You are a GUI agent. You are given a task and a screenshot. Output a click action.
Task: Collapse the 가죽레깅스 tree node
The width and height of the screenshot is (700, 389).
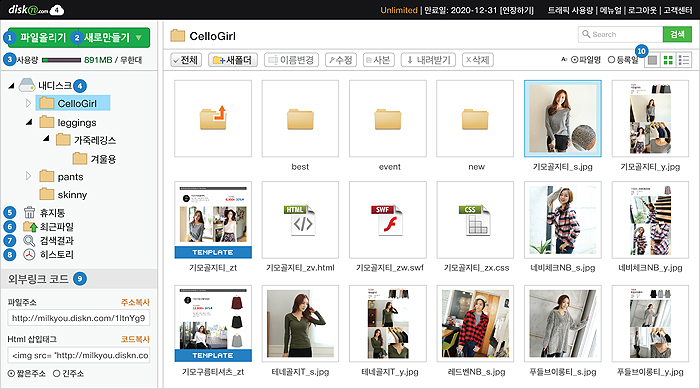point(46,139)
